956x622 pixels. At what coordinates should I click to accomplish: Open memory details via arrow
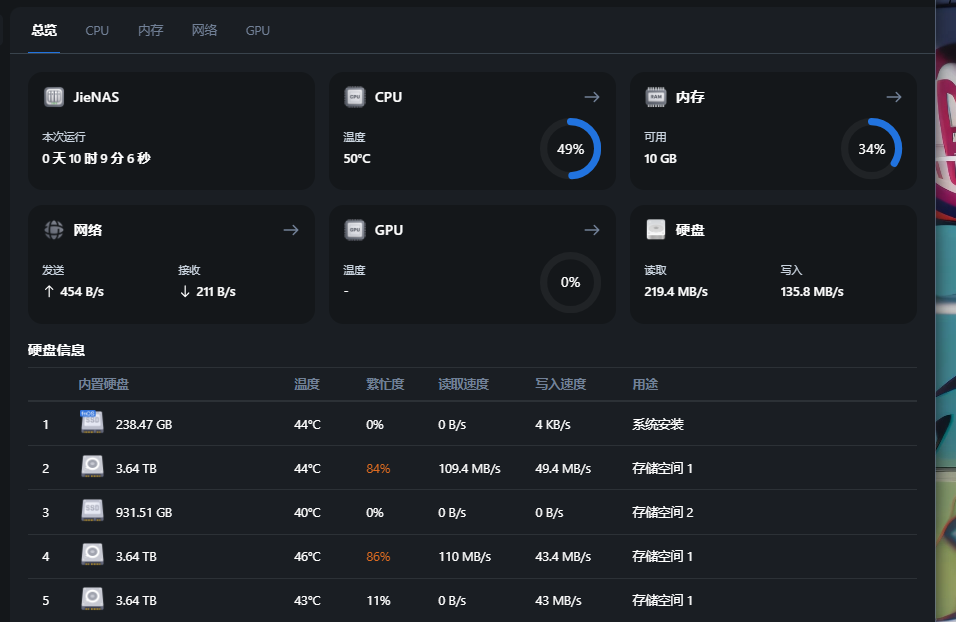(x=894, y=97)
